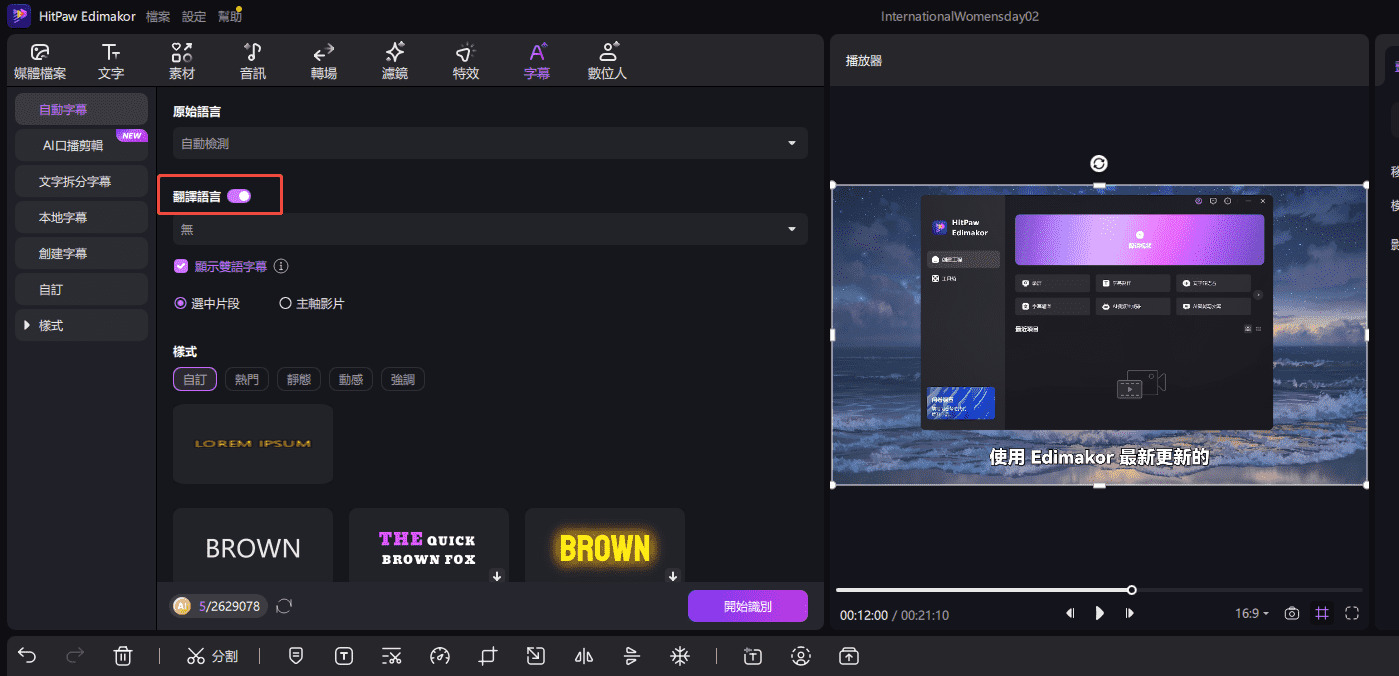This screenshot has height=676, width=1399.
Task: Select the crop icon in the bottom toolbar
Action: tap(487, 655)
